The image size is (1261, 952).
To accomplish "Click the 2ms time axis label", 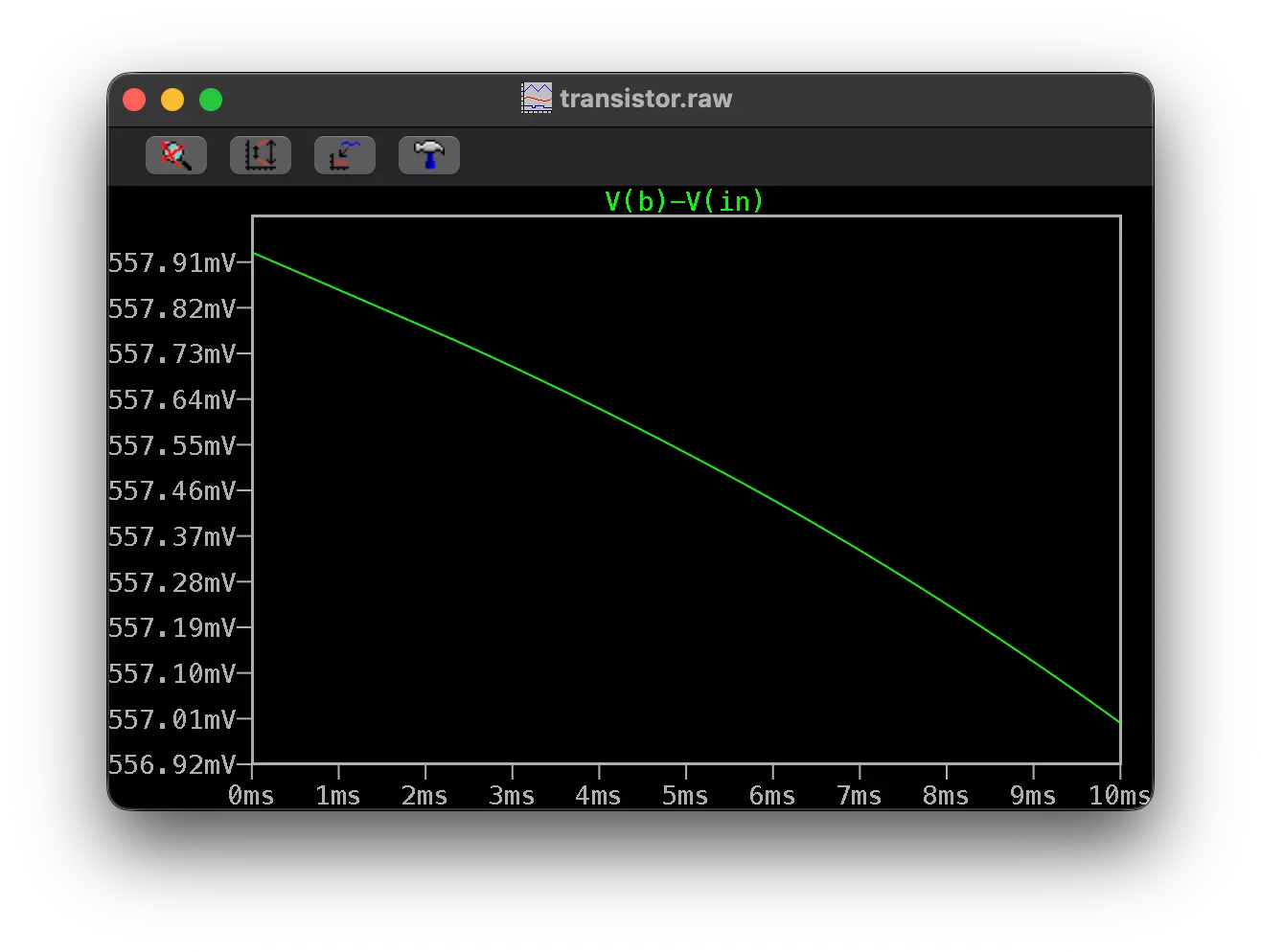I will [x=424, y=796].
